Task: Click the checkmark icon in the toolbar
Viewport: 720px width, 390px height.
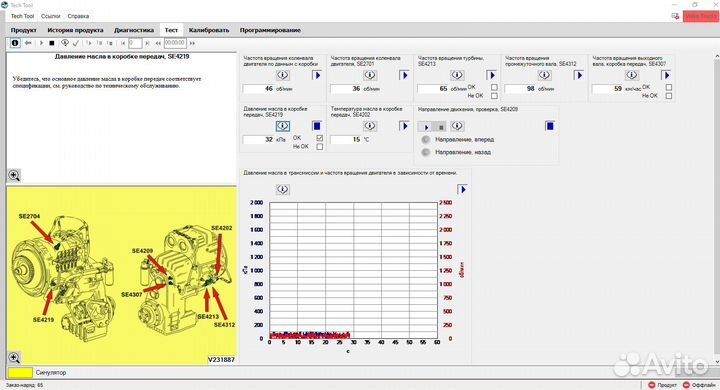Action: coord(76,43)
